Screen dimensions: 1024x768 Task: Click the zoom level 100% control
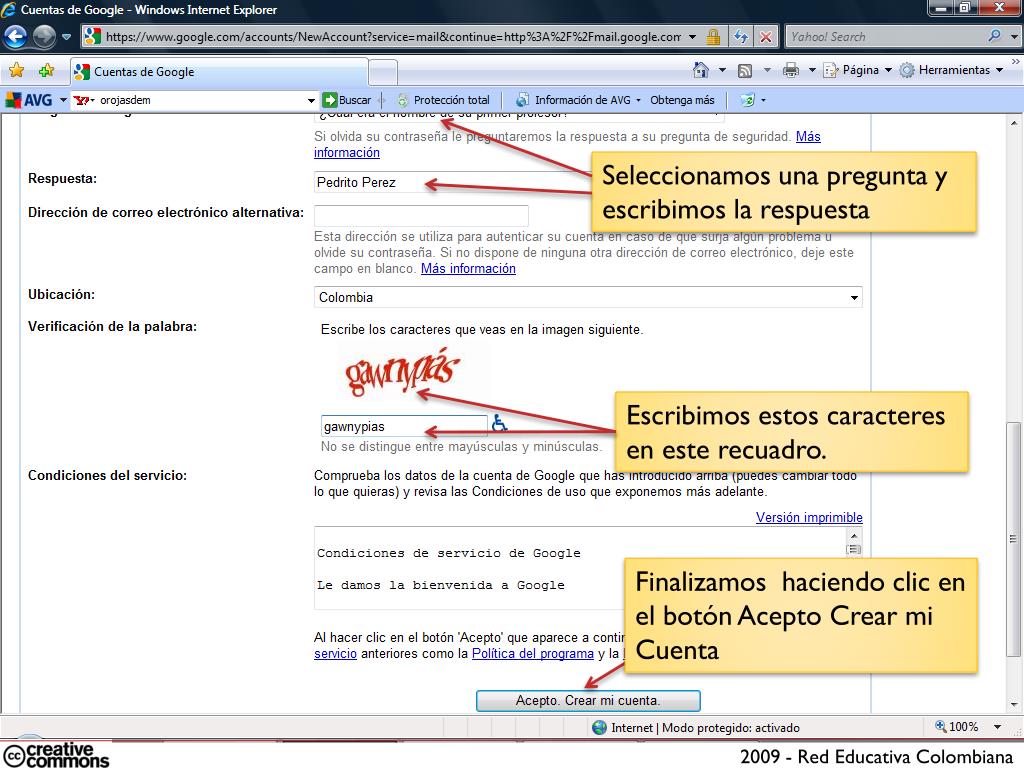[x=957, y=727]
